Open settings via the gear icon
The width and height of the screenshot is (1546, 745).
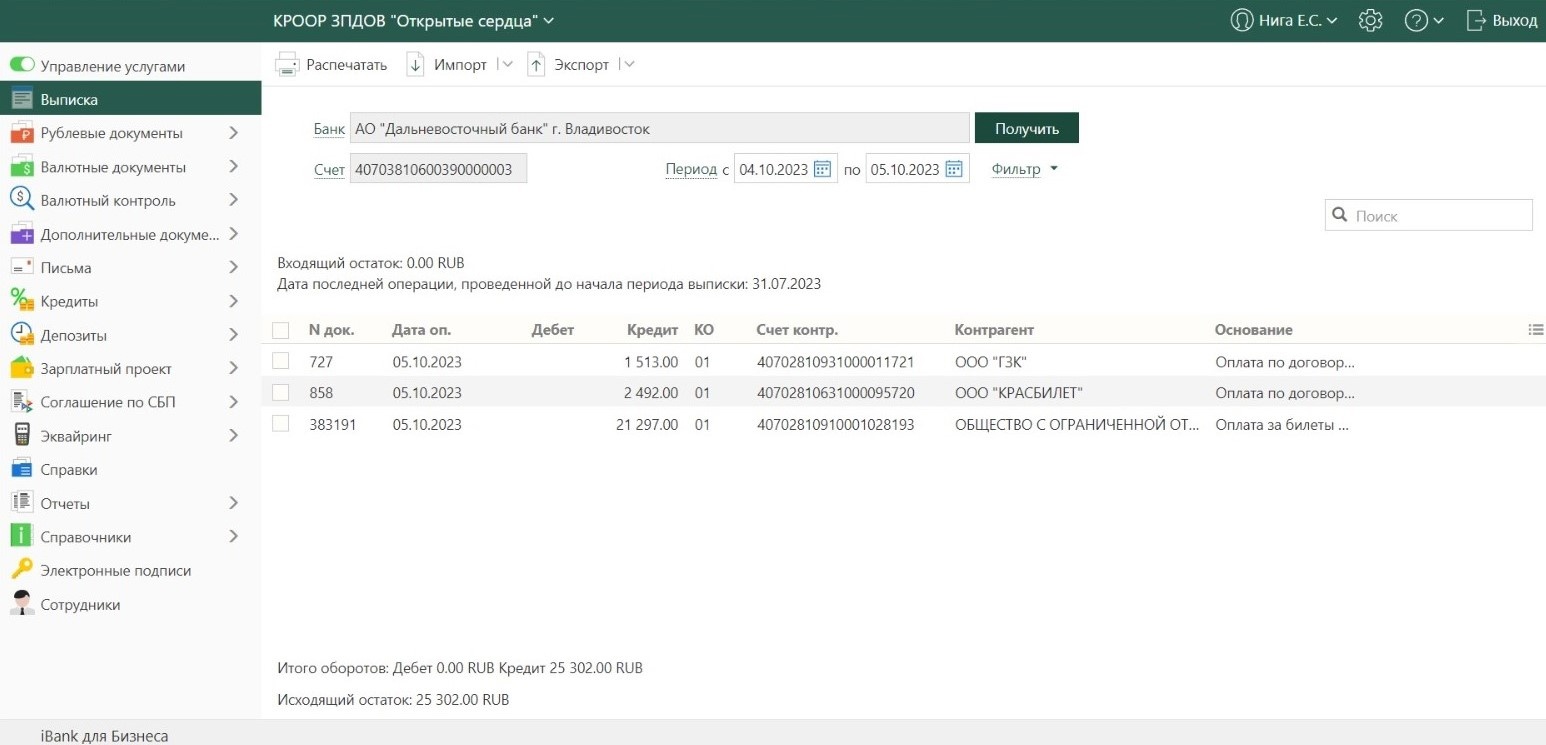1371,20
